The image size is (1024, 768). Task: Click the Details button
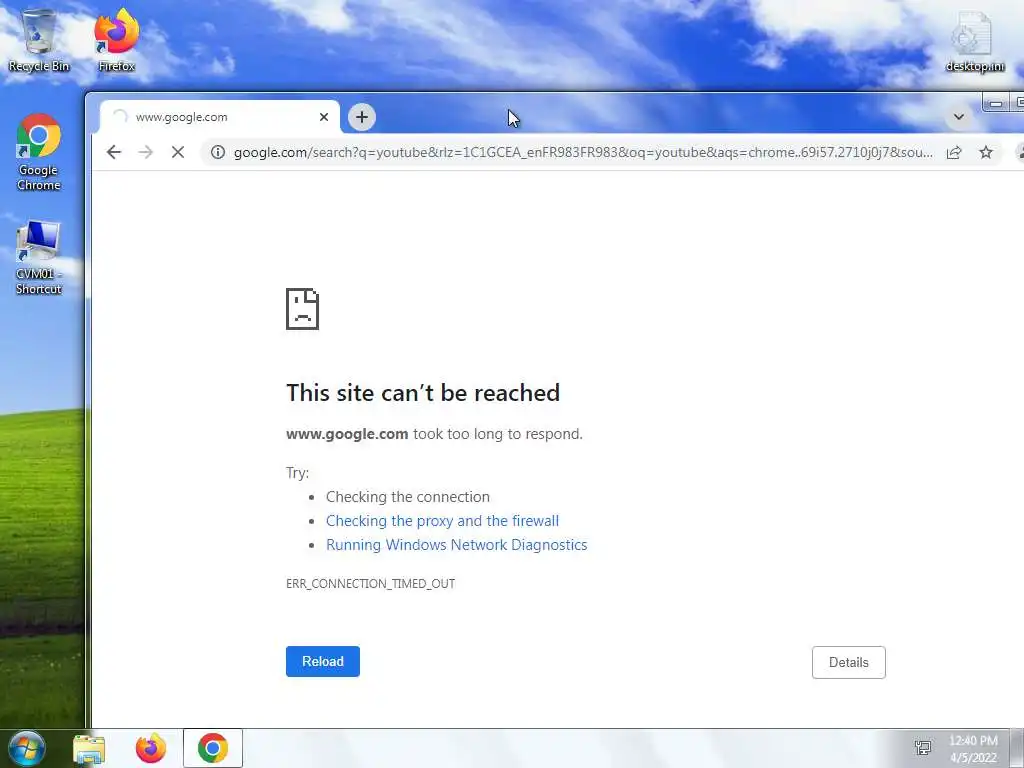[848, 662]
